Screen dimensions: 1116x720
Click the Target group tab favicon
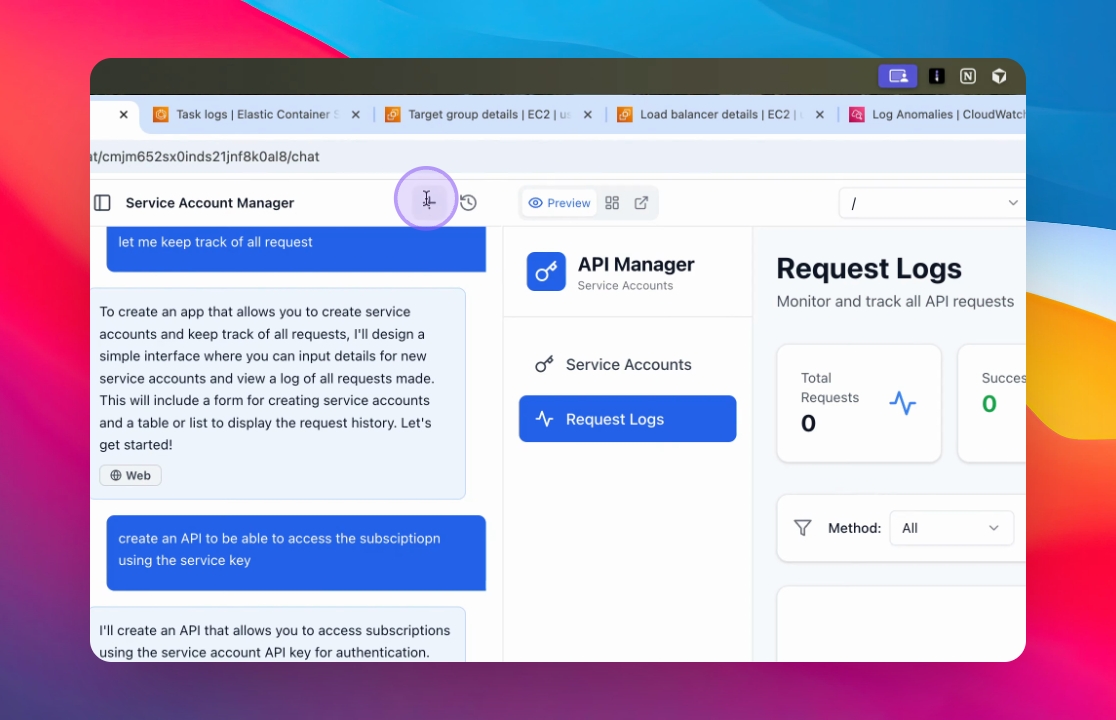click(x=393, y=115)
